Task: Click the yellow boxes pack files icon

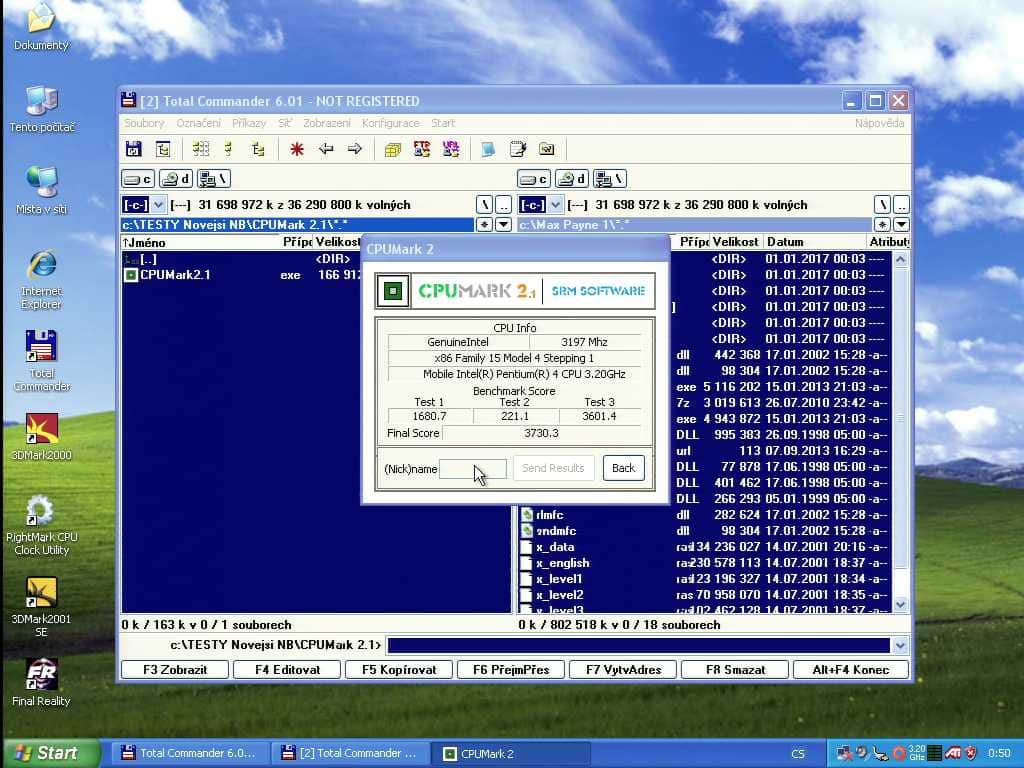Action: [392, 149]
